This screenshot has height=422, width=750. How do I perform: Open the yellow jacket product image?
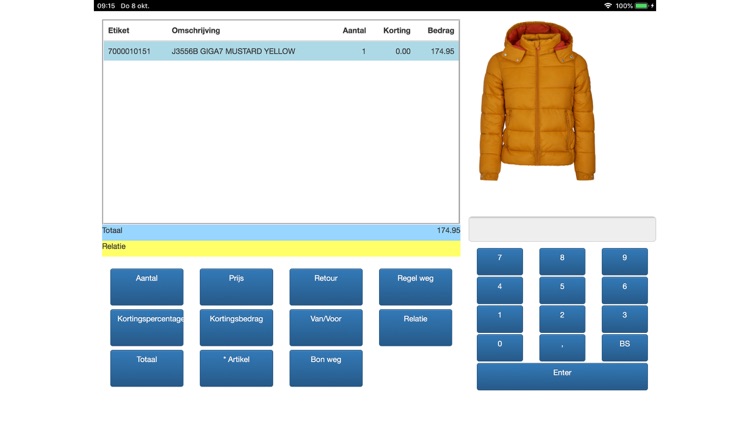pyautogui.click(x=537, y=101)
